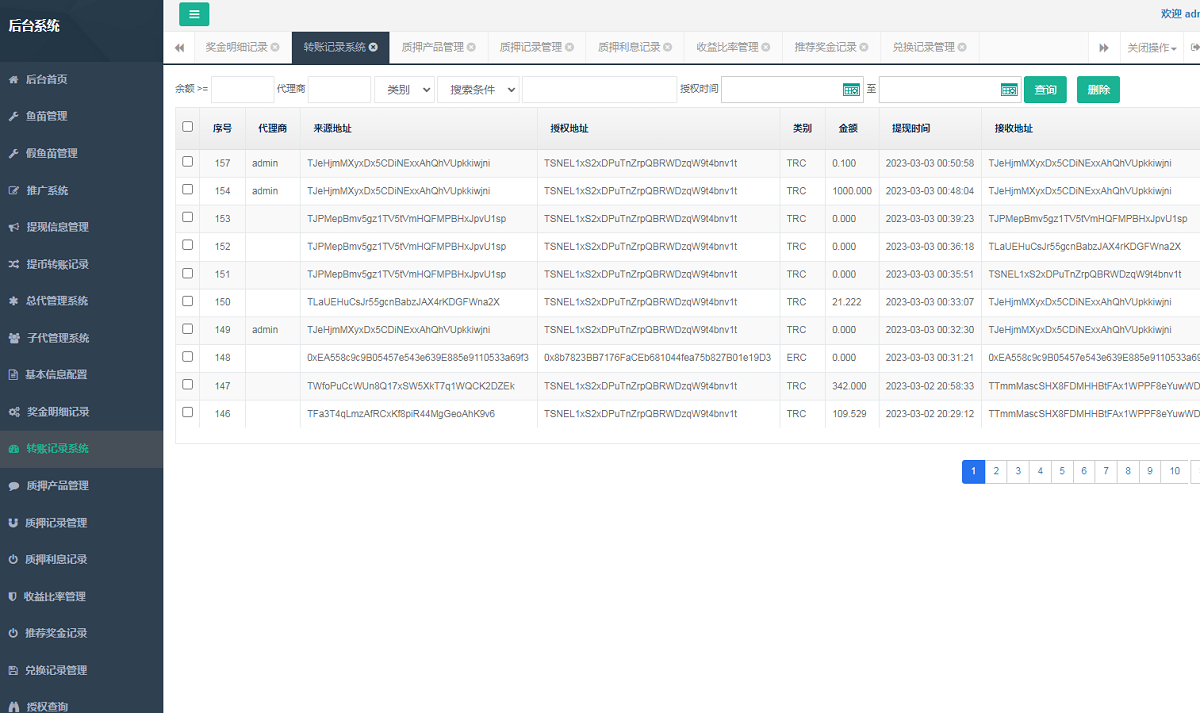The width and height of the screenshot is (1200, 713).
Task: Switch to the 奖金明细记录 tab
Action: (236, 47)
